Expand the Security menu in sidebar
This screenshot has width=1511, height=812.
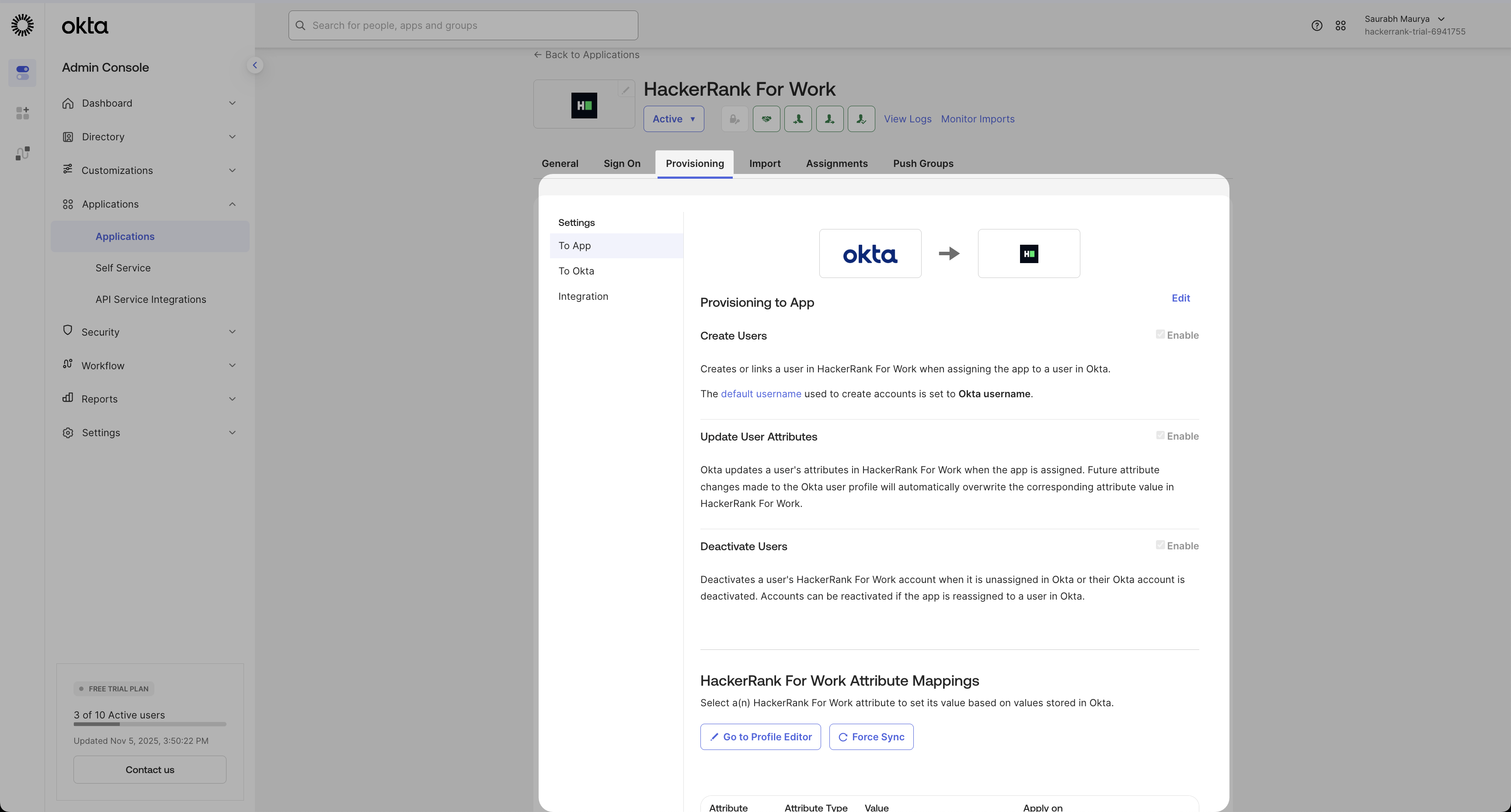(149, 332)
